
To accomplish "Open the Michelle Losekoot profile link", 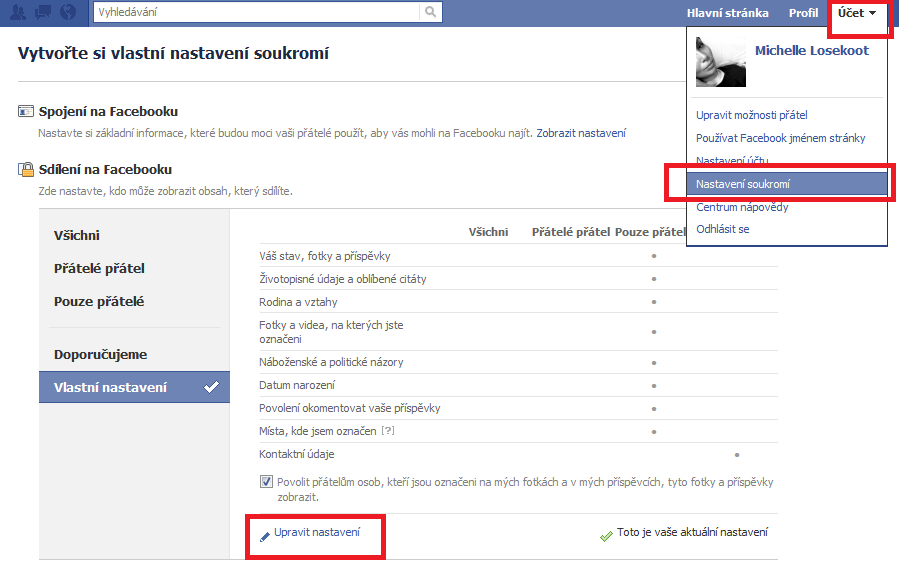I will (x=812, y=50).
